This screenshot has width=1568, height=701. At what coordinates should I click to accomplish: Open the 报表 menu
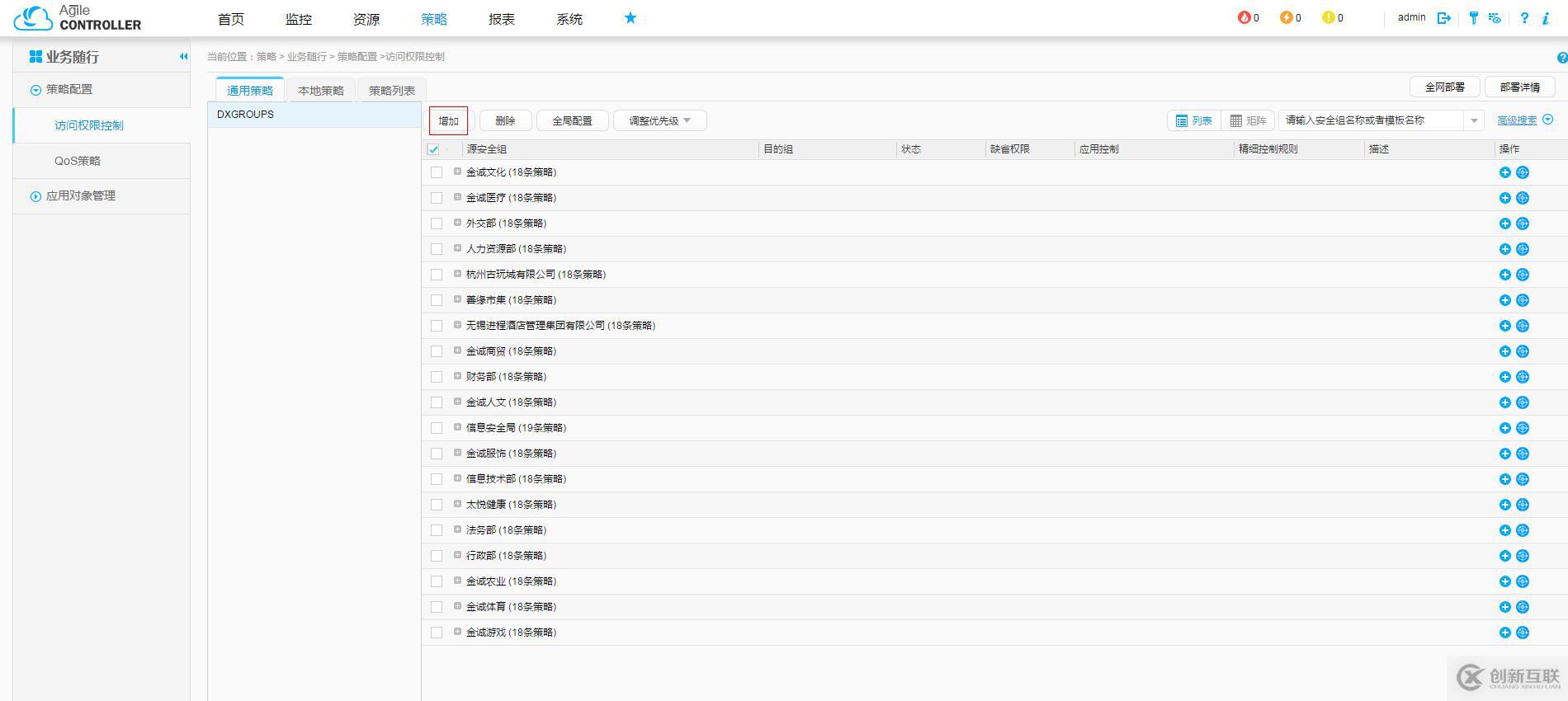[502, 19]
